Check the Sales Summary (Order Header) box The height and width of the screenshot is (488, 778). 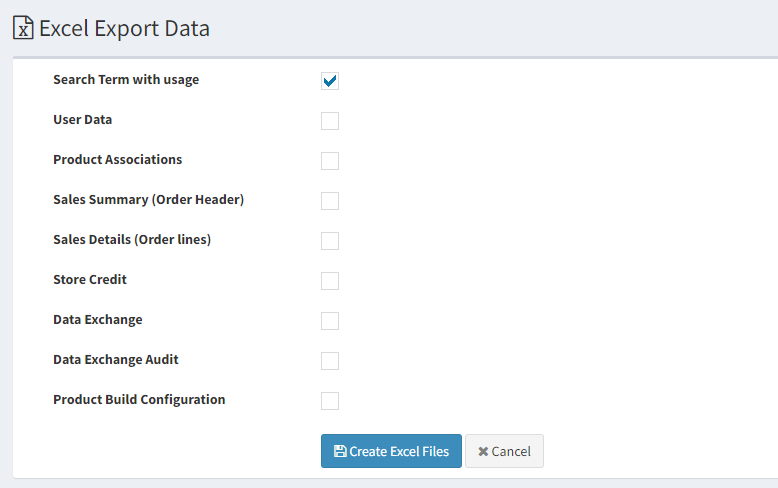[330, 201]
